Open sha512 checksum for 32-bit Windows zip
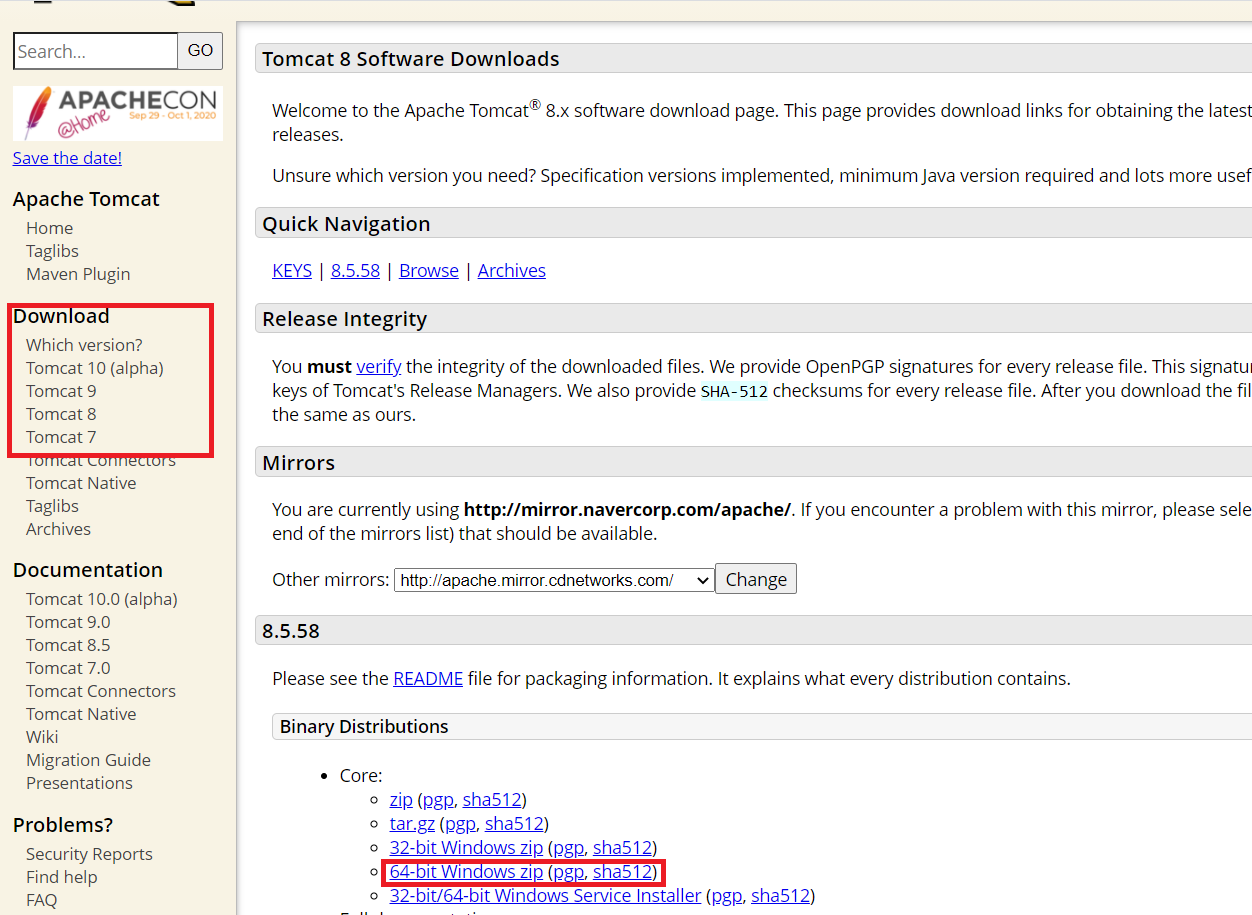 622,848
